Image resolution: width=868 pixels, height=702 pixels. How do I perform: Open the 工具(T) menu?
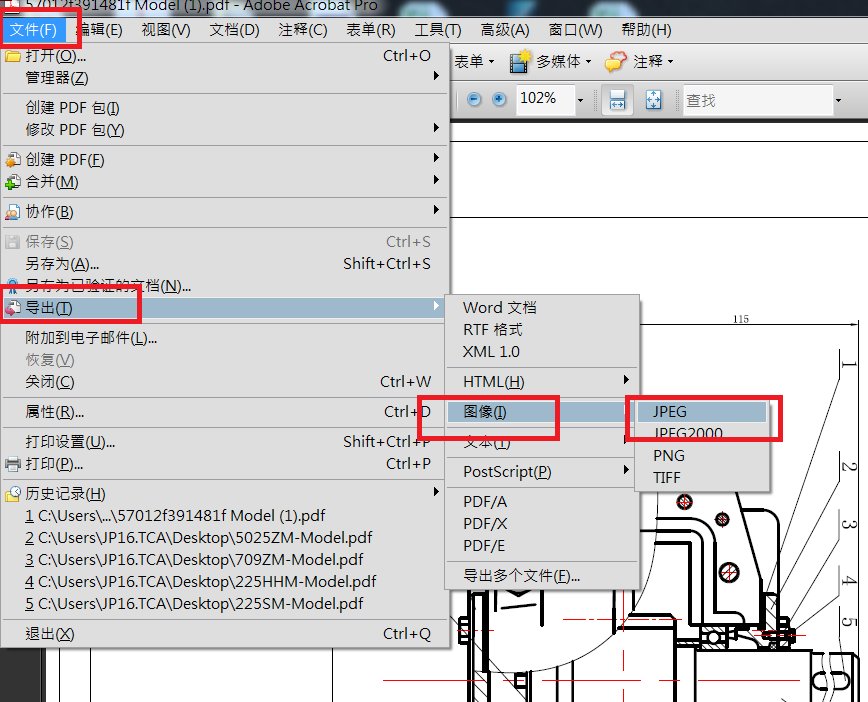coord(438,29)
